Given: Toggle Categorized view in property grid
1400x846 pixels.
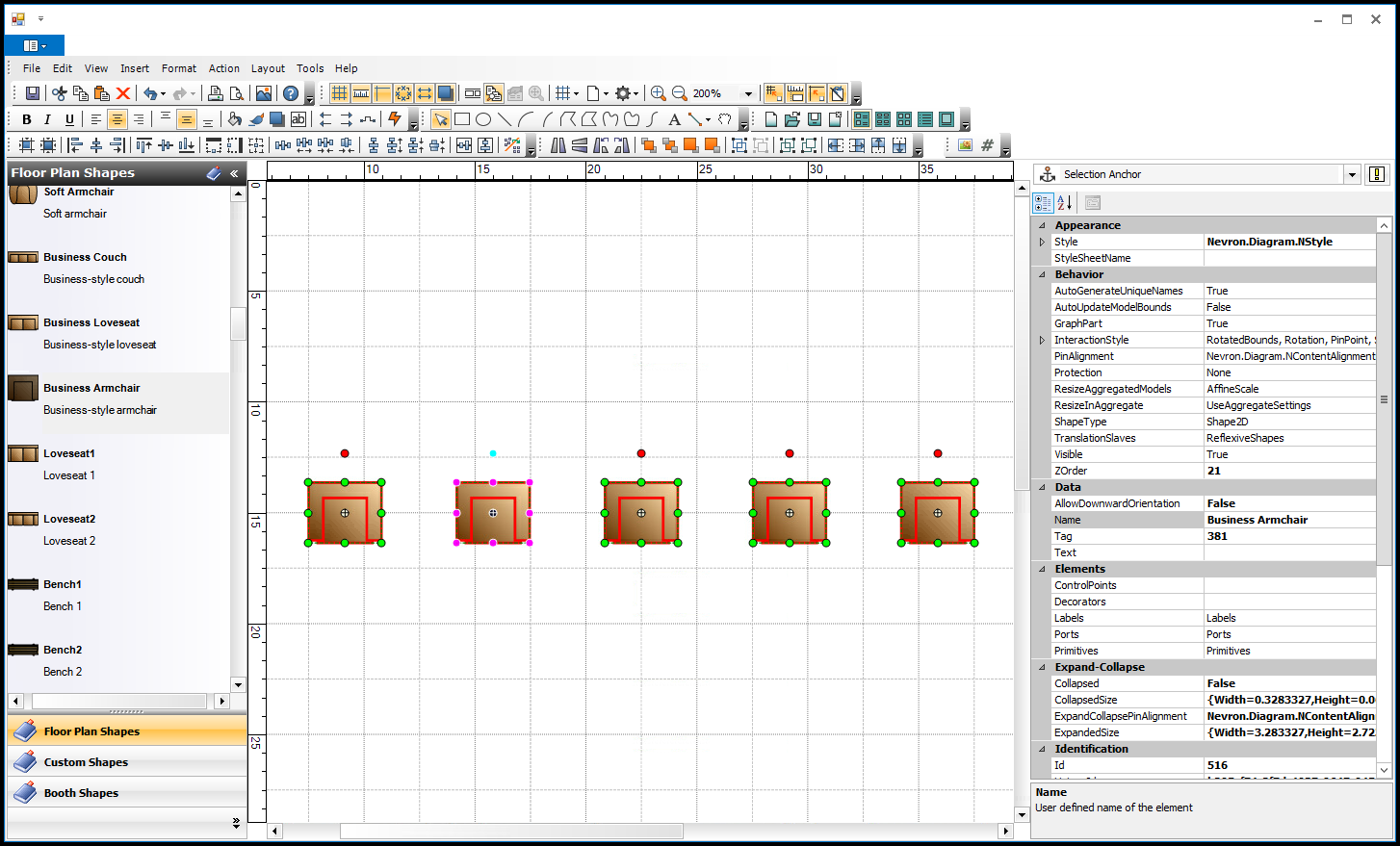Looking at the screenshot, I should coord(1043,202).
